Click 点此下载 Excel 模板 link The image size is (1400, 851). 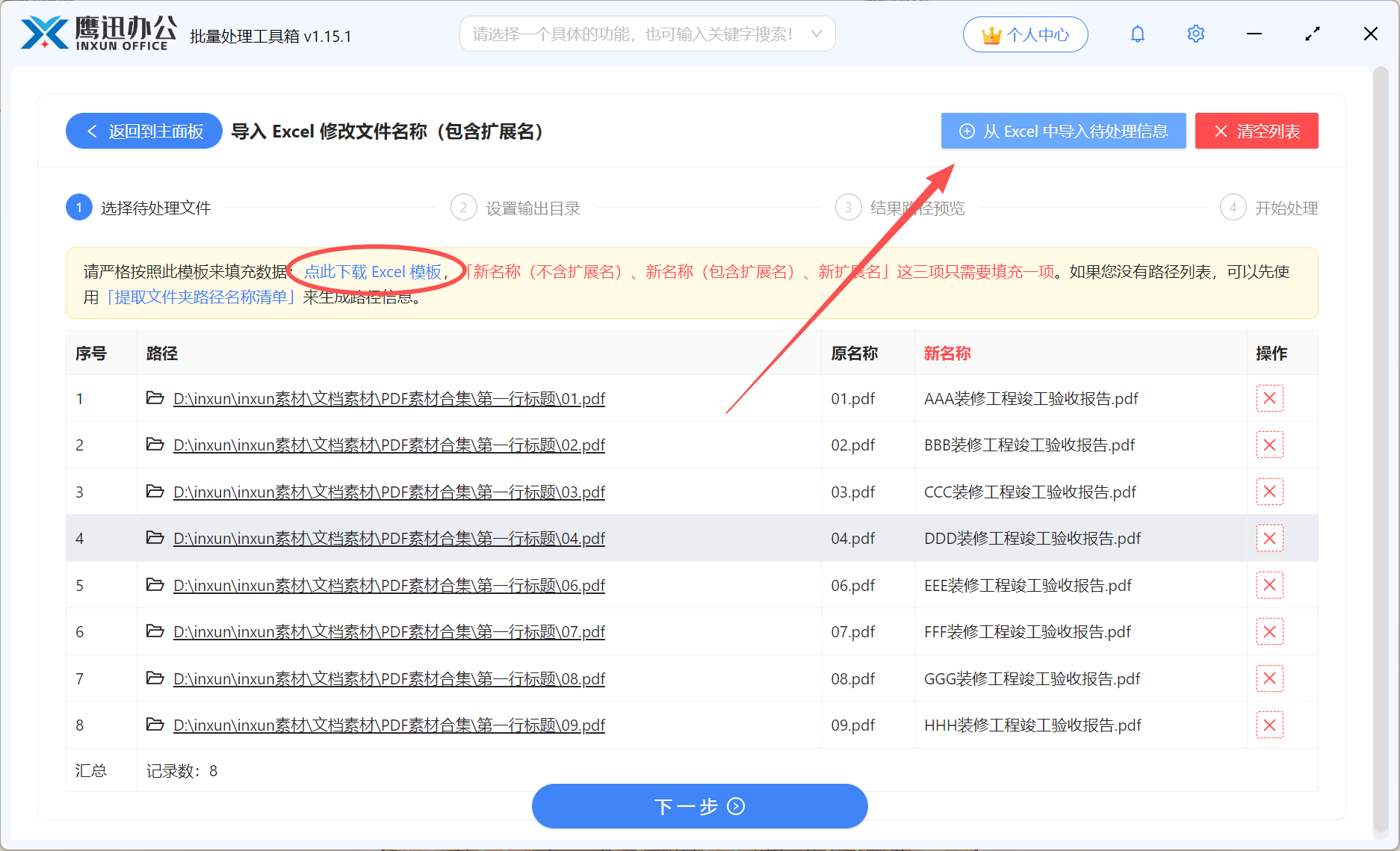click(x=373, y=272)
